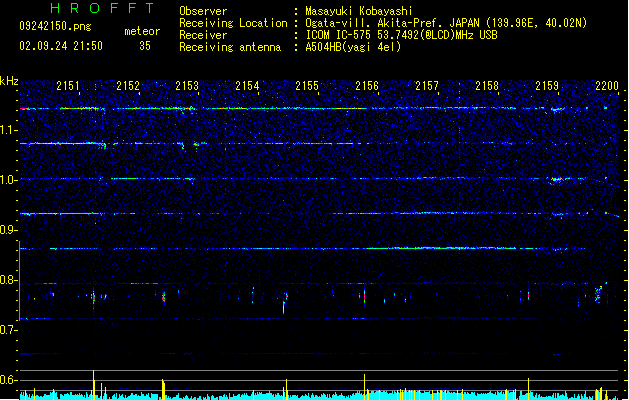The image size is (629, 400).
Task: Click the kHz axis unit label
Action: click(x=9, y=81)
